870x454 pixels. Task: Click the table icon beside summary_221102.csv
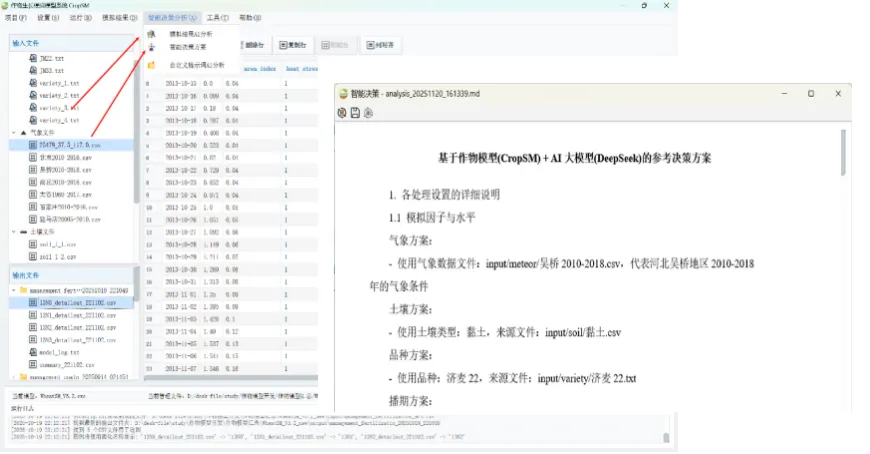click(x=33, y=365)
